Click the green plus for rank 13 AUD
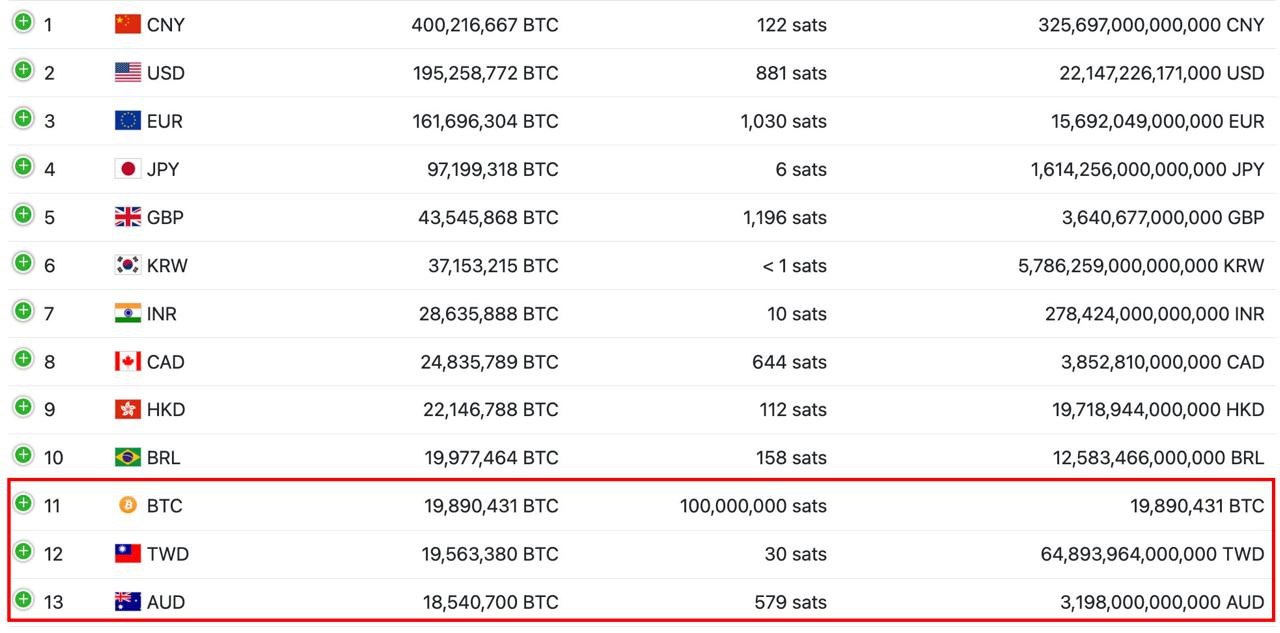1280x633 pixels. tap(23, 599)
